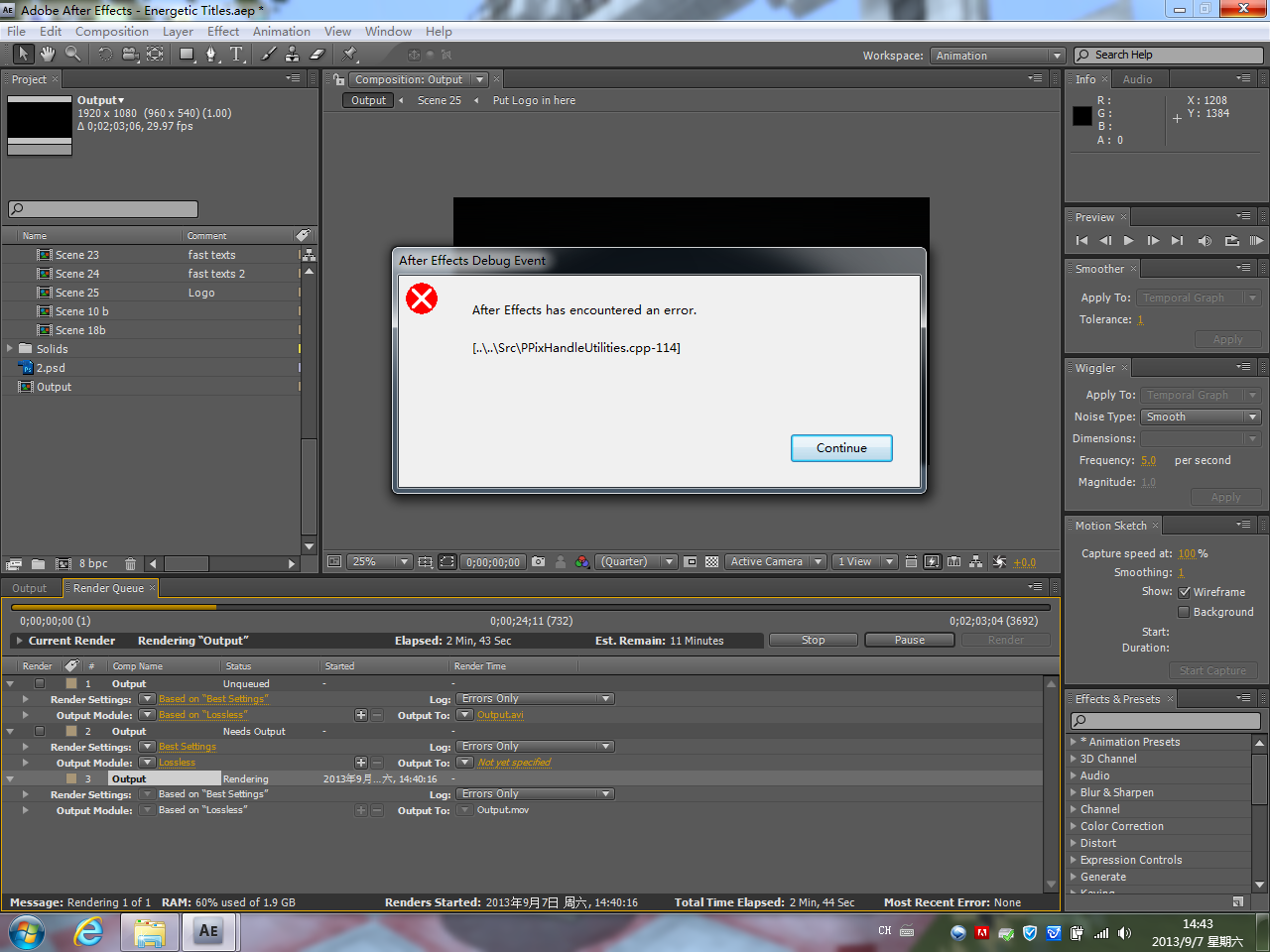Click the Loop option icon in Preview
Image resolution: width=1270 pixels, height=952 pixels.
point(1231,240)
